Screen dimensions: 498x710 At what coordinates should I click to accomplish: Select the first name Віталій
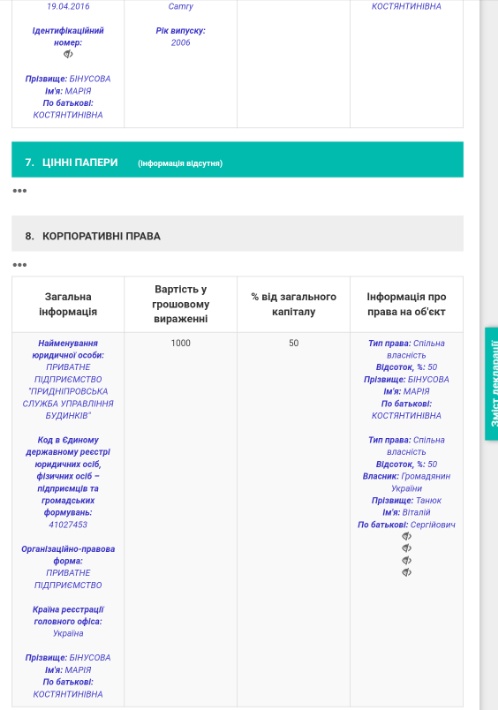pyautogui.click(x=416, y=513)
